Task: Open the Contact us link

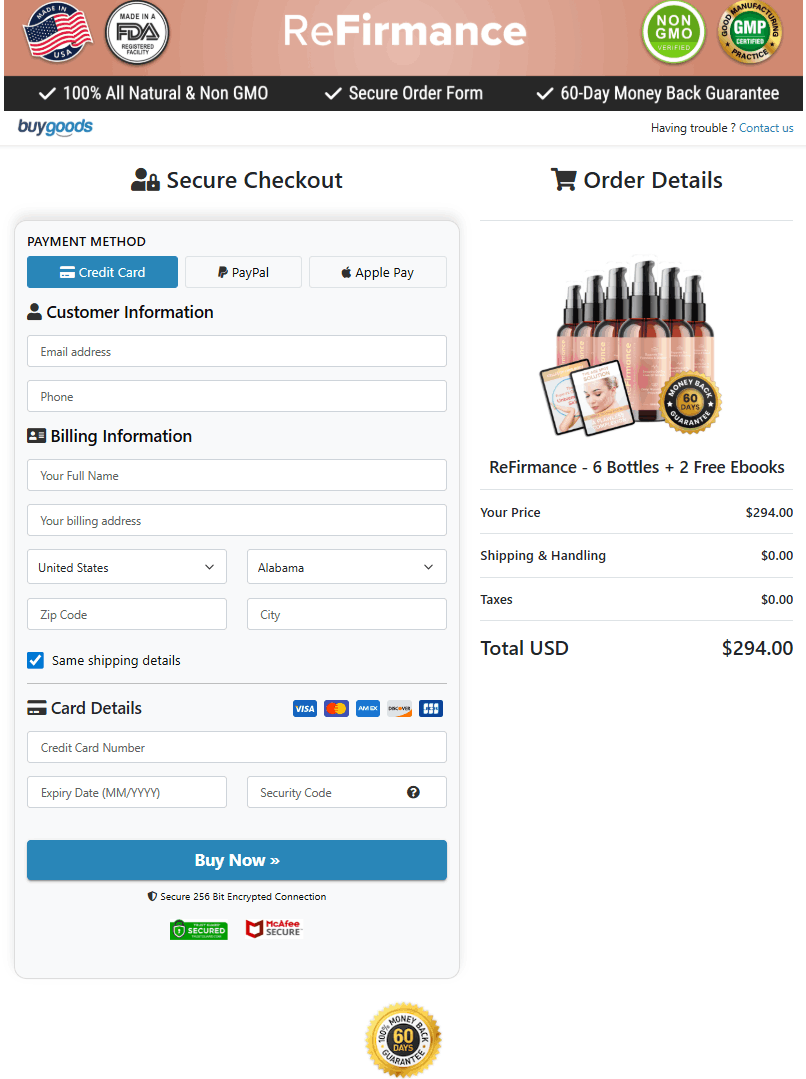Action: (766, 128)
